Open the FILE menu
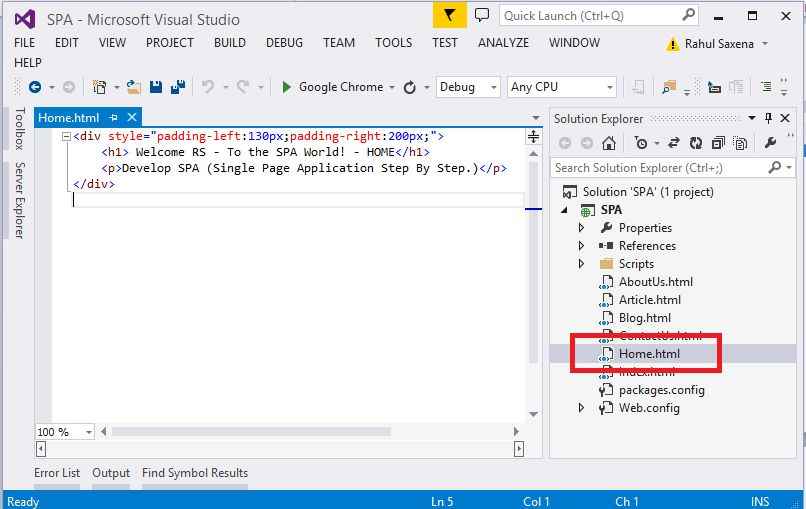806x509 pixels. [x=25, y=43]
